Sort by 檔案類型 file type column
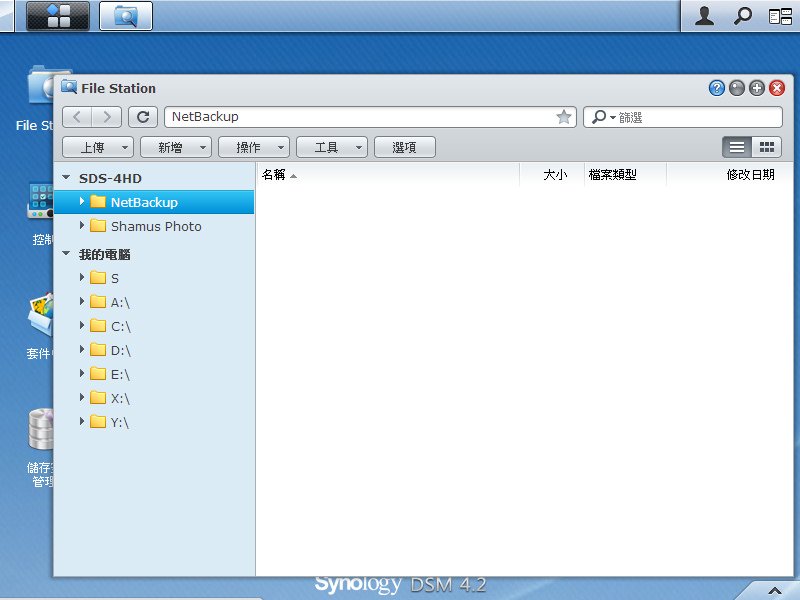800x600 pixels. (626, 175)
